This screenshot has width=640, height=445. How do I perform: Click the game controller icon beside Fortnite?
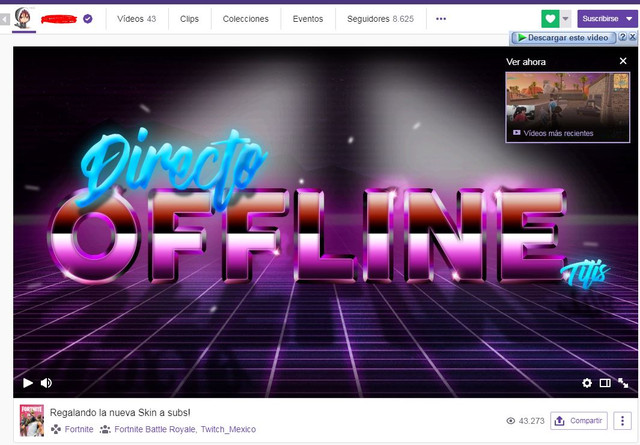(x=56, y=429)
